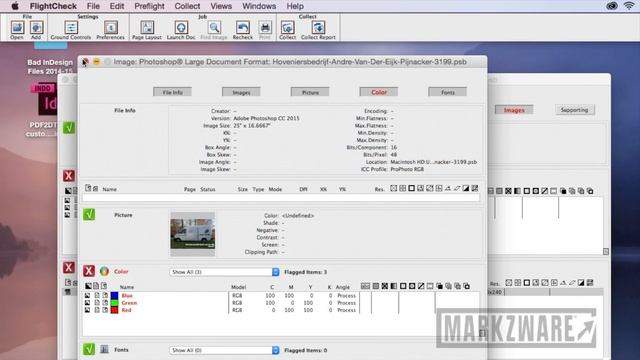Click the Blue color swatch
This screenshot has height=360, width=640.
pyautogui.click(x=115, y=296)
